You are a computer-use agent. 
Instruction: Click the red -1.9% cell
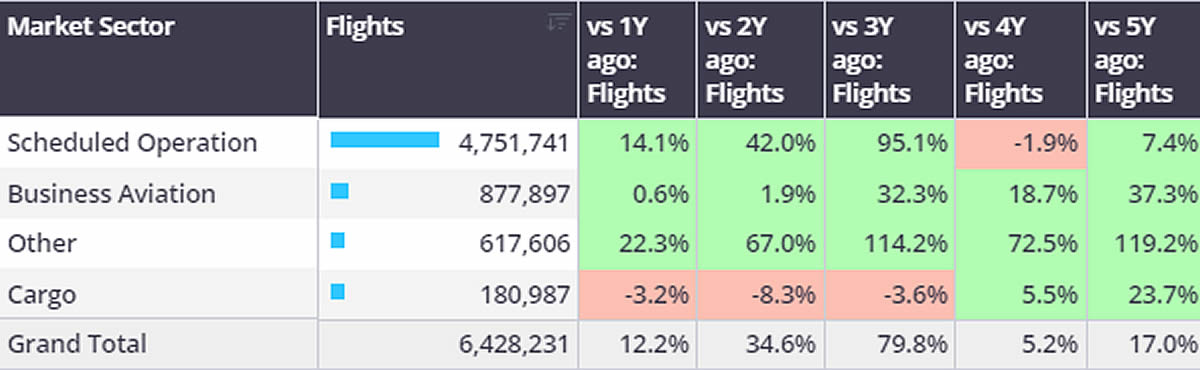point(1021,143)
